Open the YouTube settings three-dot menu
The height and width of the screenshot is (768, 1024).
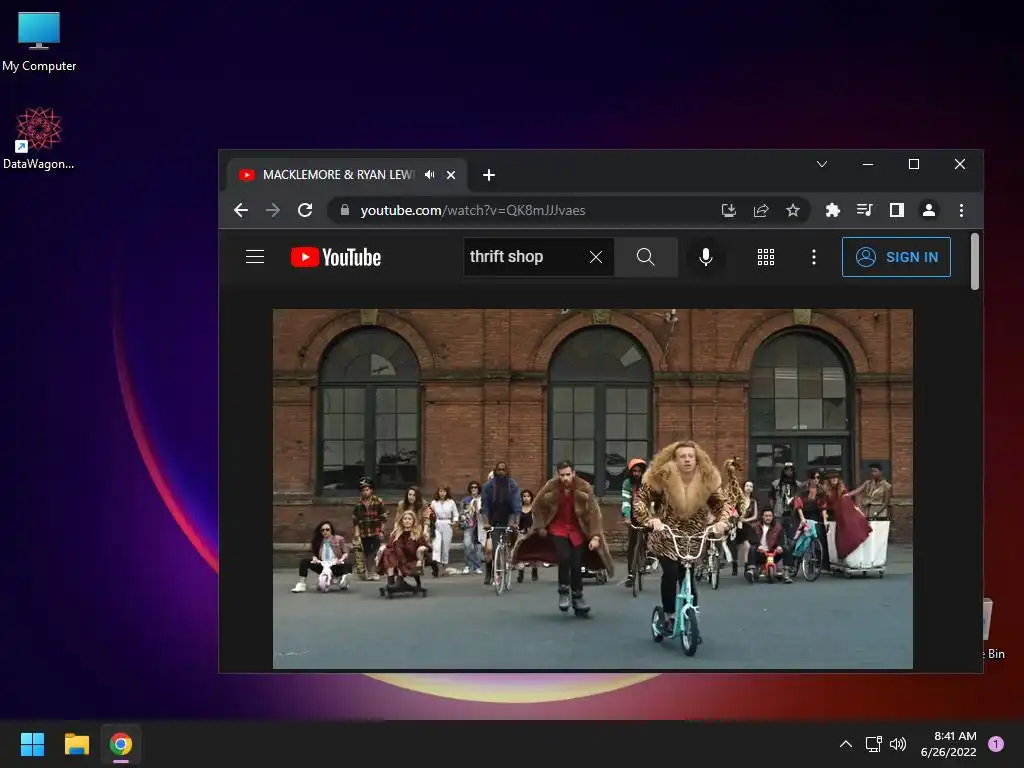point(814,257)
